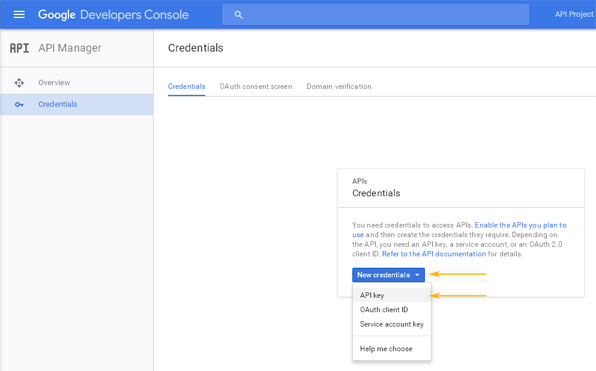
Task: Choose Service account key from menu
Action: pos(392,324)
